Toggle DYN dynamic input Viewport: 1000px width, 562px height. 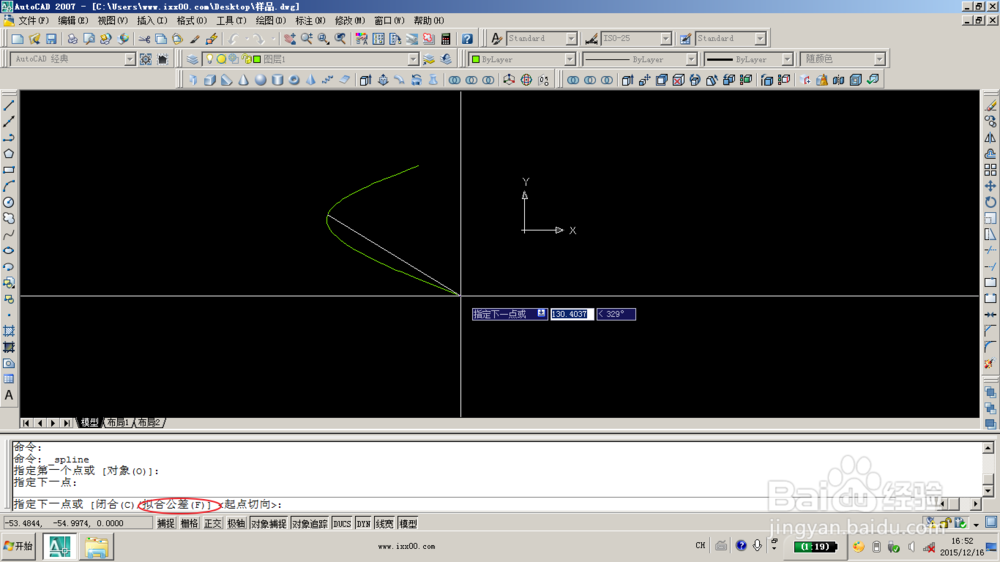(364, 524)
